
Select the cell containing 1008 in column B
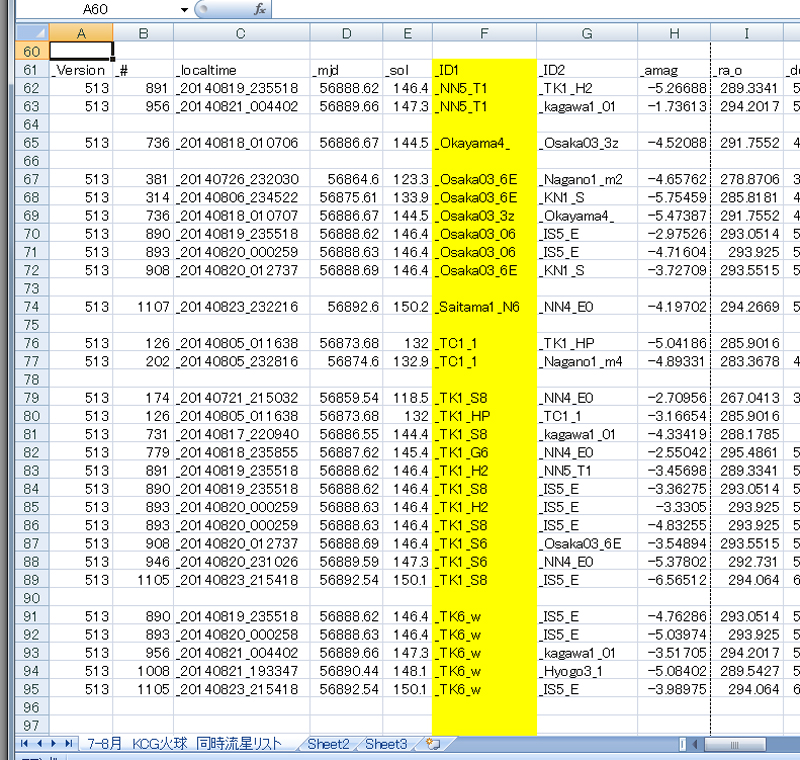pos(143,671)
